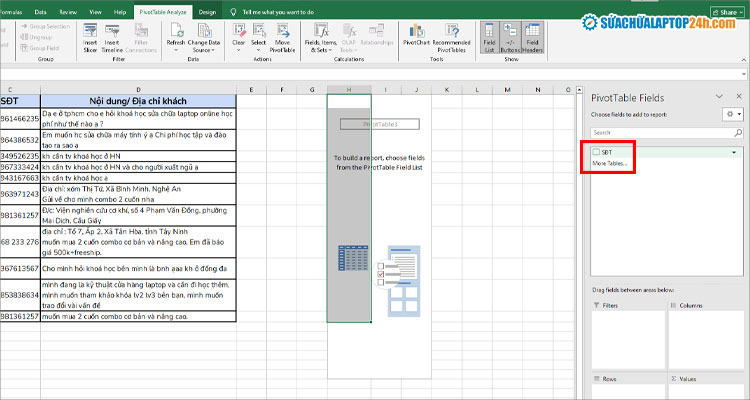750x400 pixels.
Task: Open PivotTable Fields gear settings dropdown
Action: [x=731, y=115]
